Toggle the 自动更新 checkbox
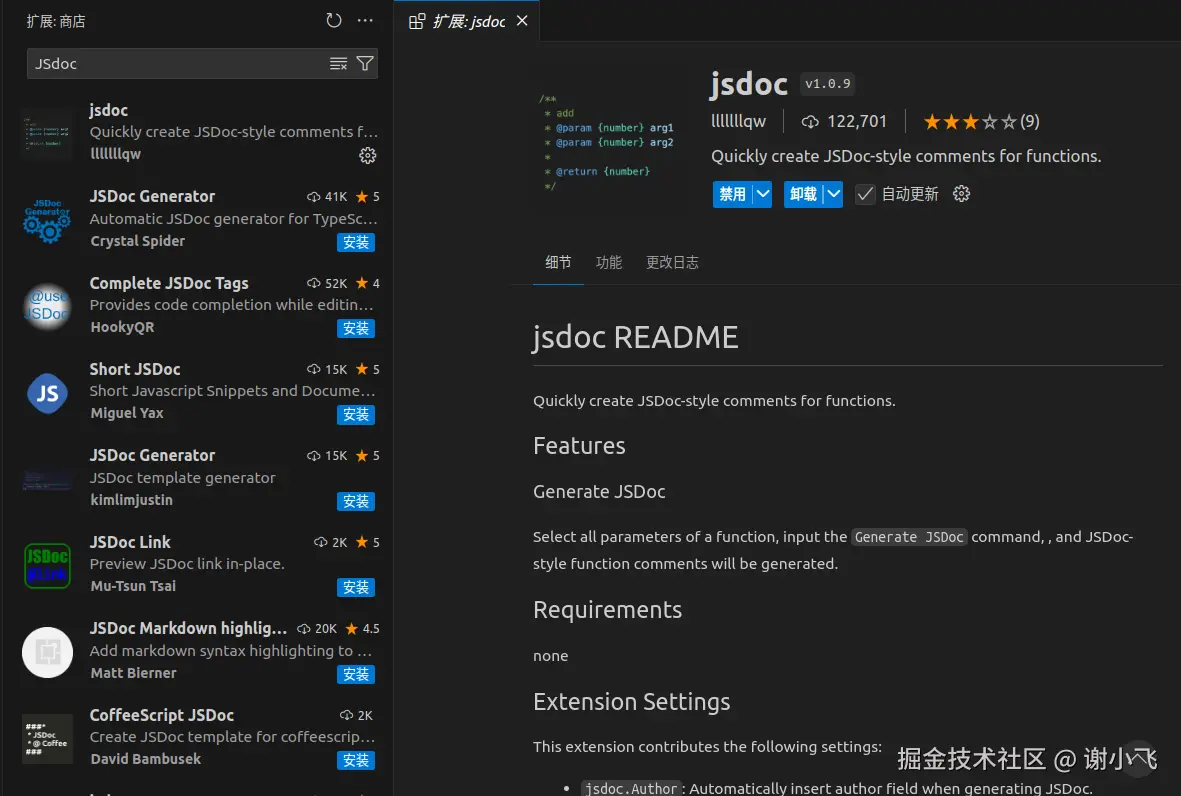This screenshot has height=796, width=1181. click(x=865, y=194)
